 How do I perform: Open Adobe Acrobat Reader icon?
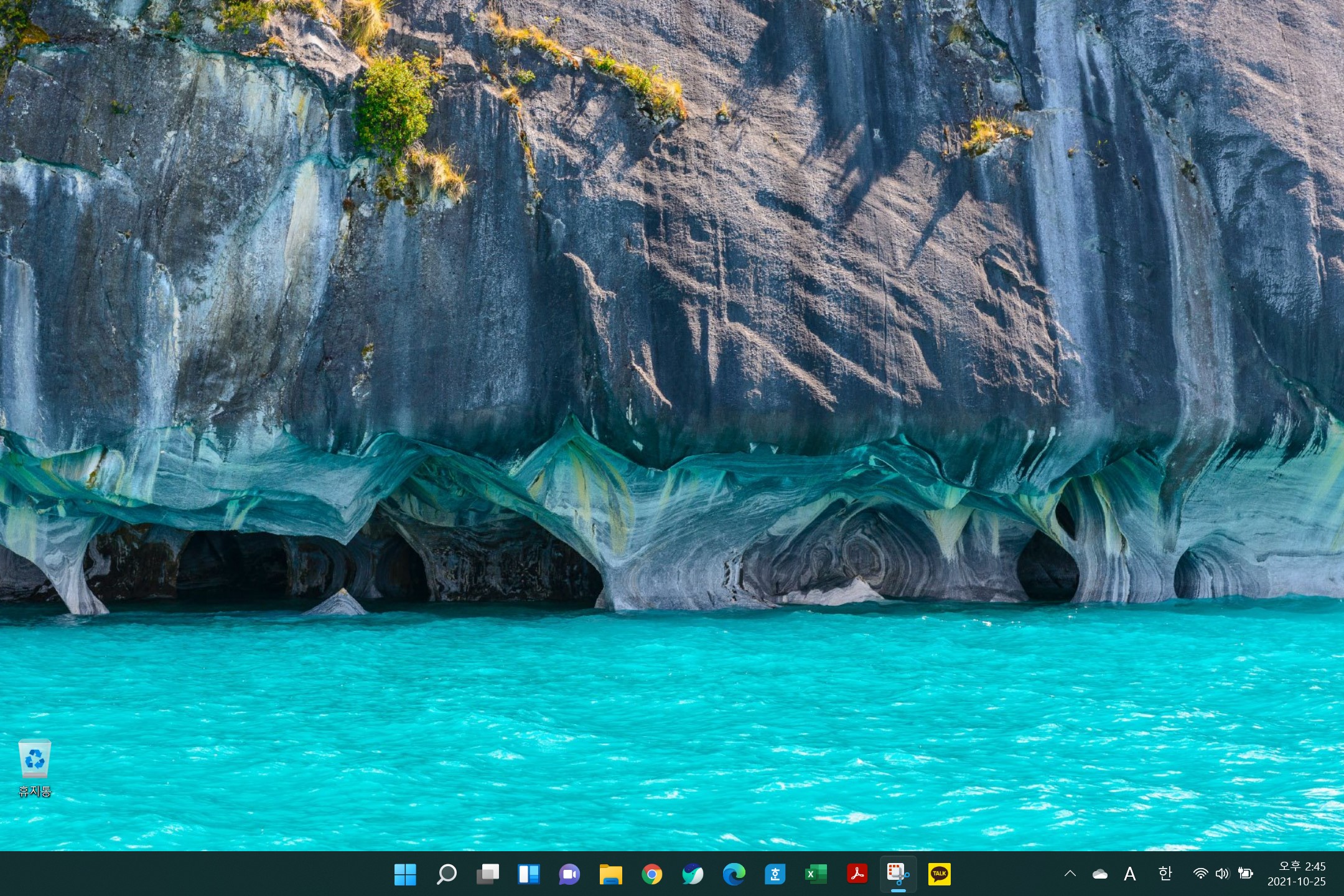click(857, 874)
